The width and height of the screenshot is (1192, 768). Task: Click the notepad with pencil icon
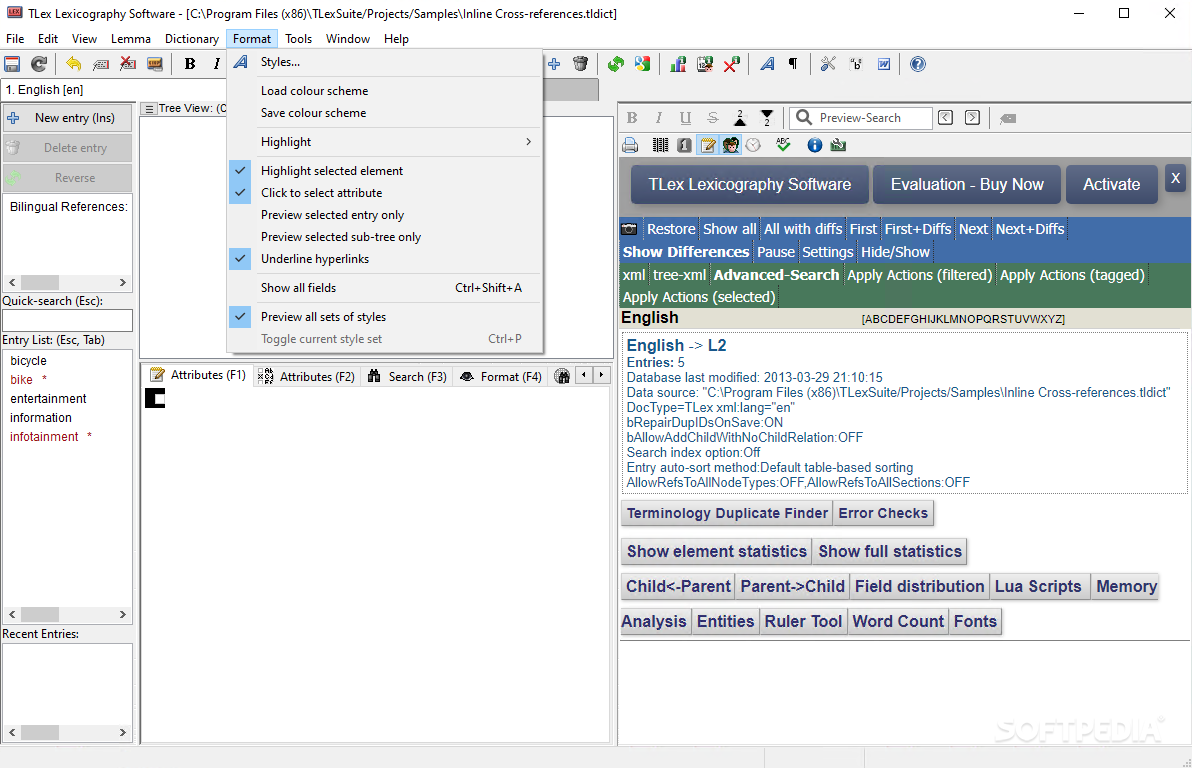pos(708,144)
